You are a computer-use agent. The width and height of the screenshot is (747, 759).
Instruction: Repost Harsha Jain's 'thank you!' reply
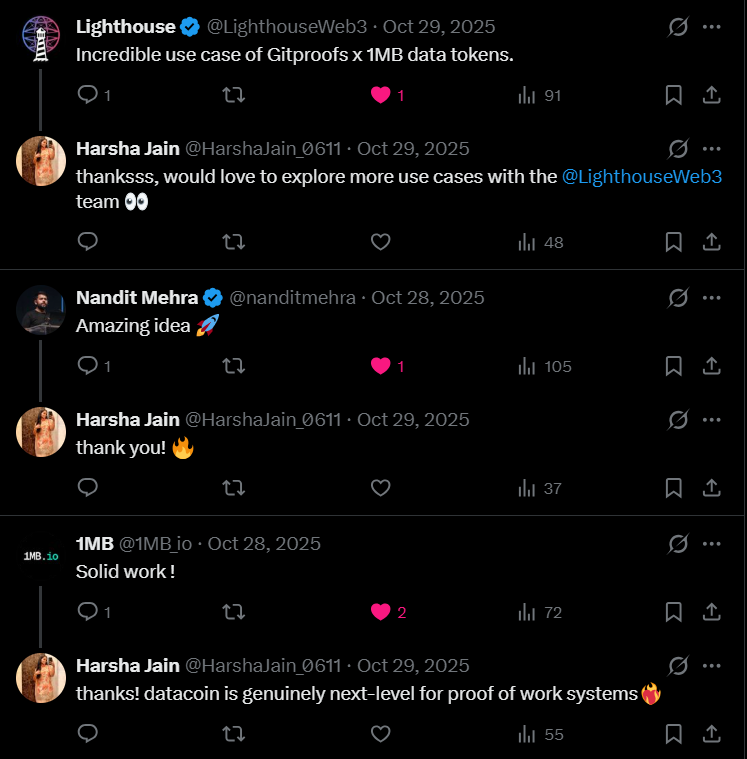tap(233, 488)
